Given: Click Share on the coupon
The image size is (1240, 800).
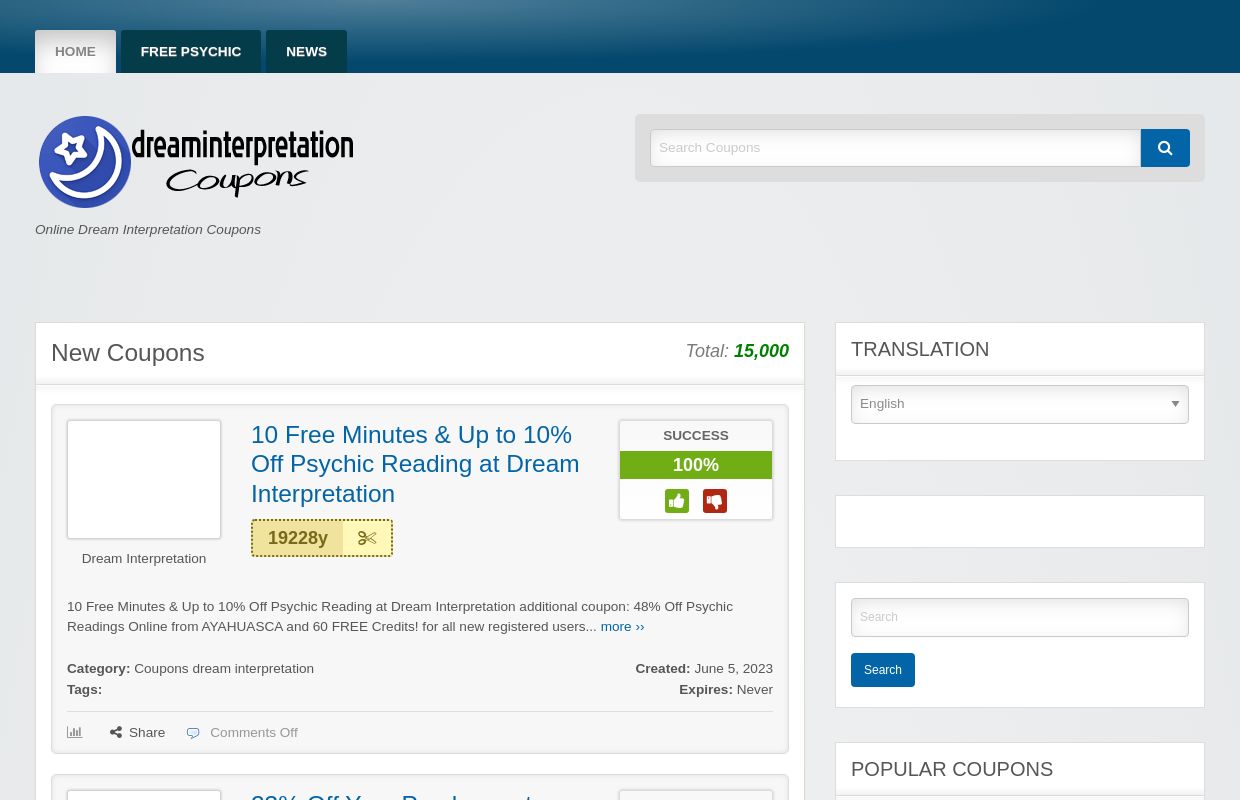Looking at the screenshot, I should point(138,733).
